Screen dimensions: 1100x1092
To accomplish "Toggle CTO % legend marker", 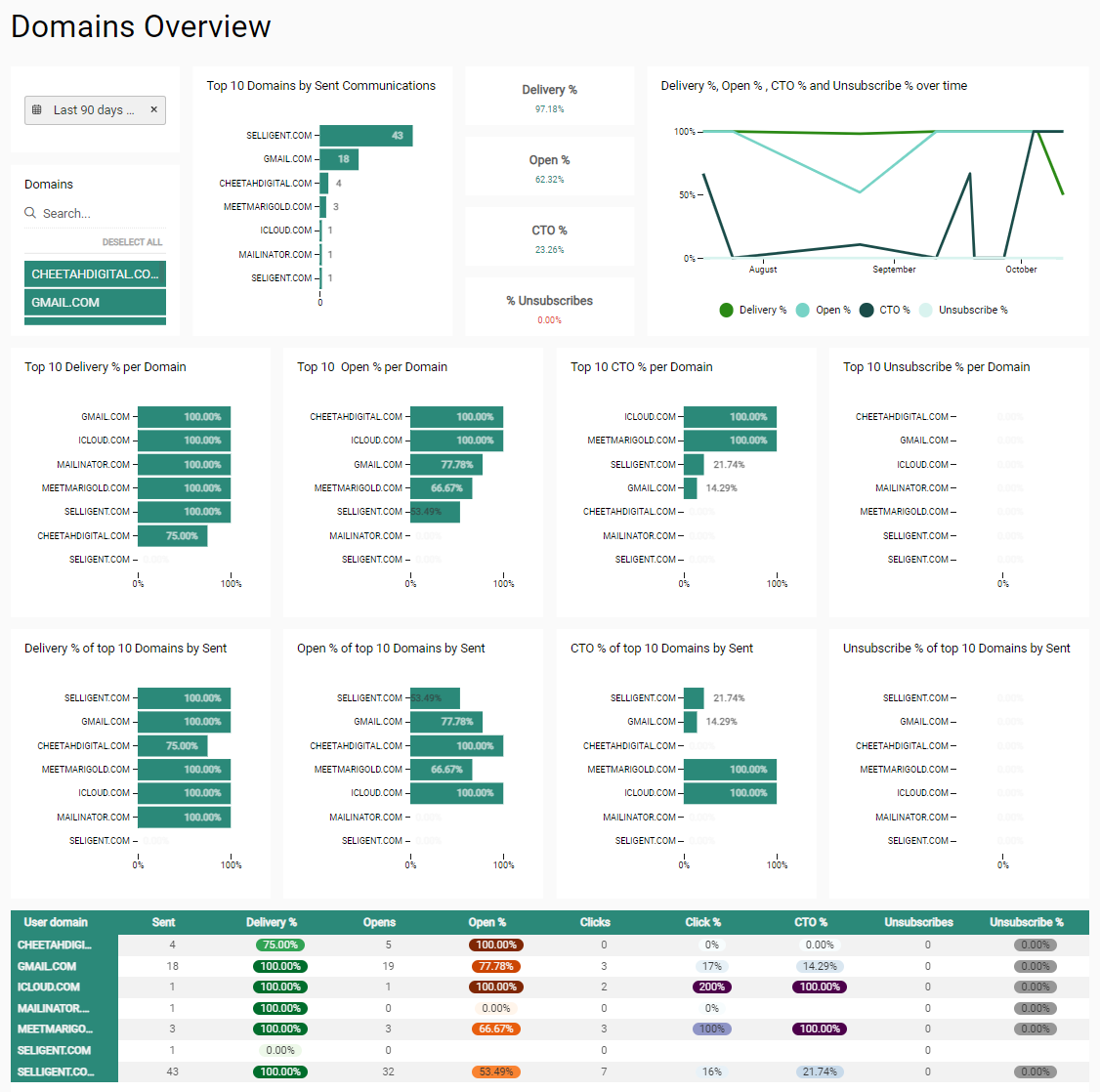I will [x=867, y=311].
